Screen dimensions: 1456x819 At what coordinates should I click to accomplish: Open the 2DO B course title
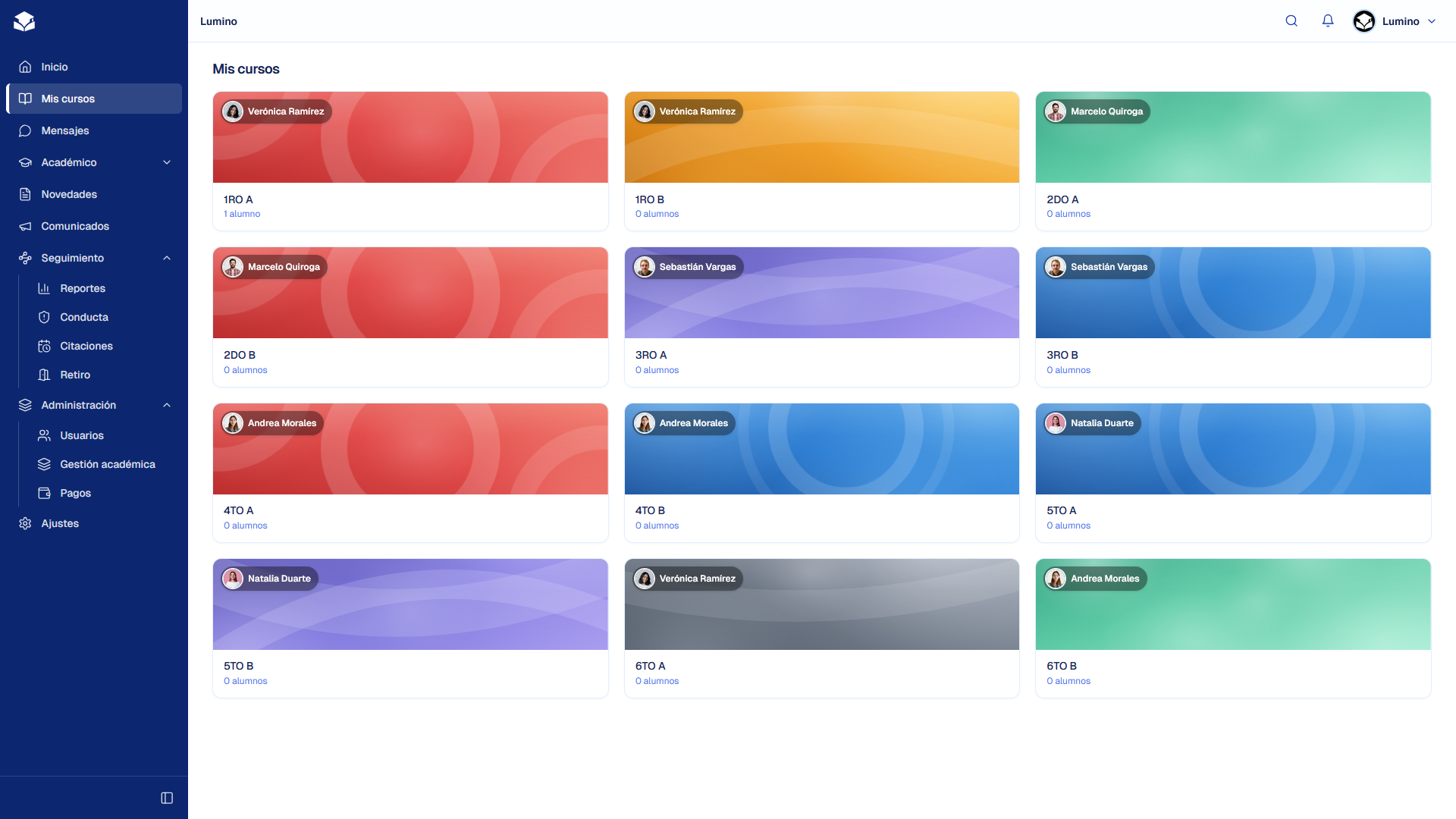click(x=240, y=355)
